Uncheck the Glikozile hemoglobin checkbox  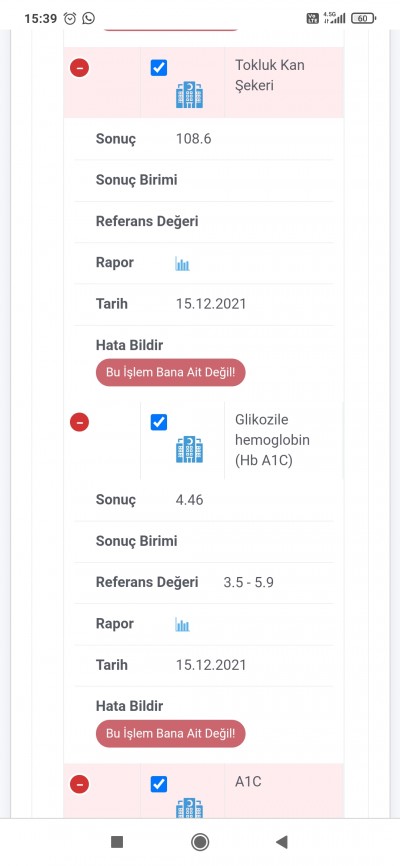(x=159, y=423)
